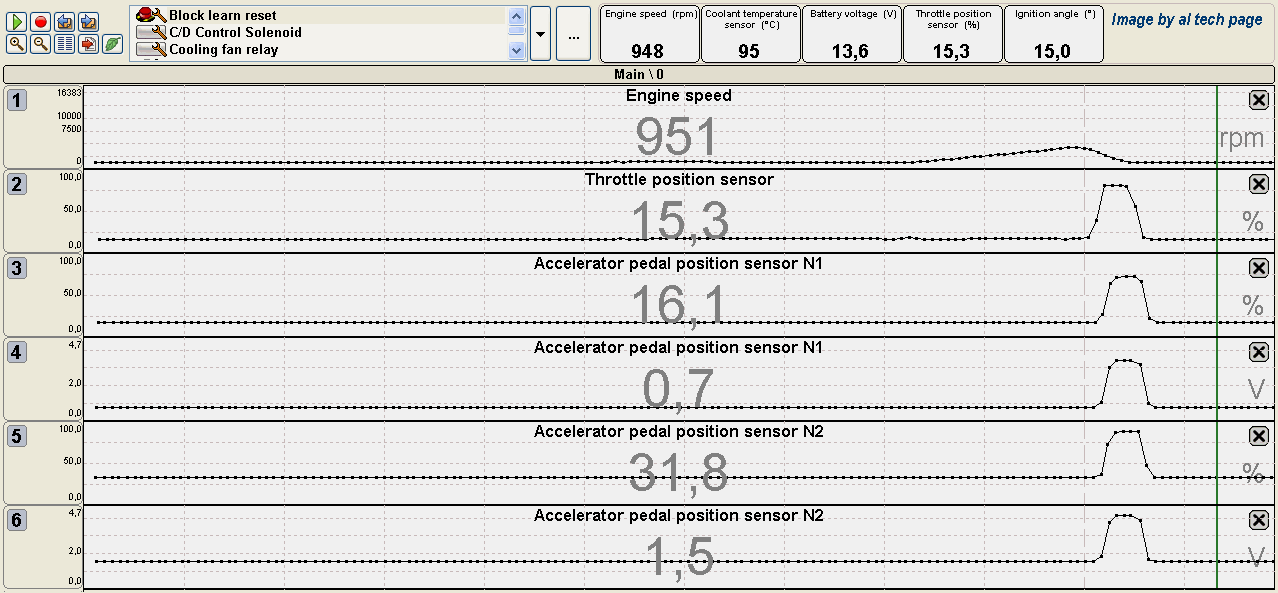Click the left arrow folder icon
Viewport: 1278px width, 593px height.
pos(64,21)
